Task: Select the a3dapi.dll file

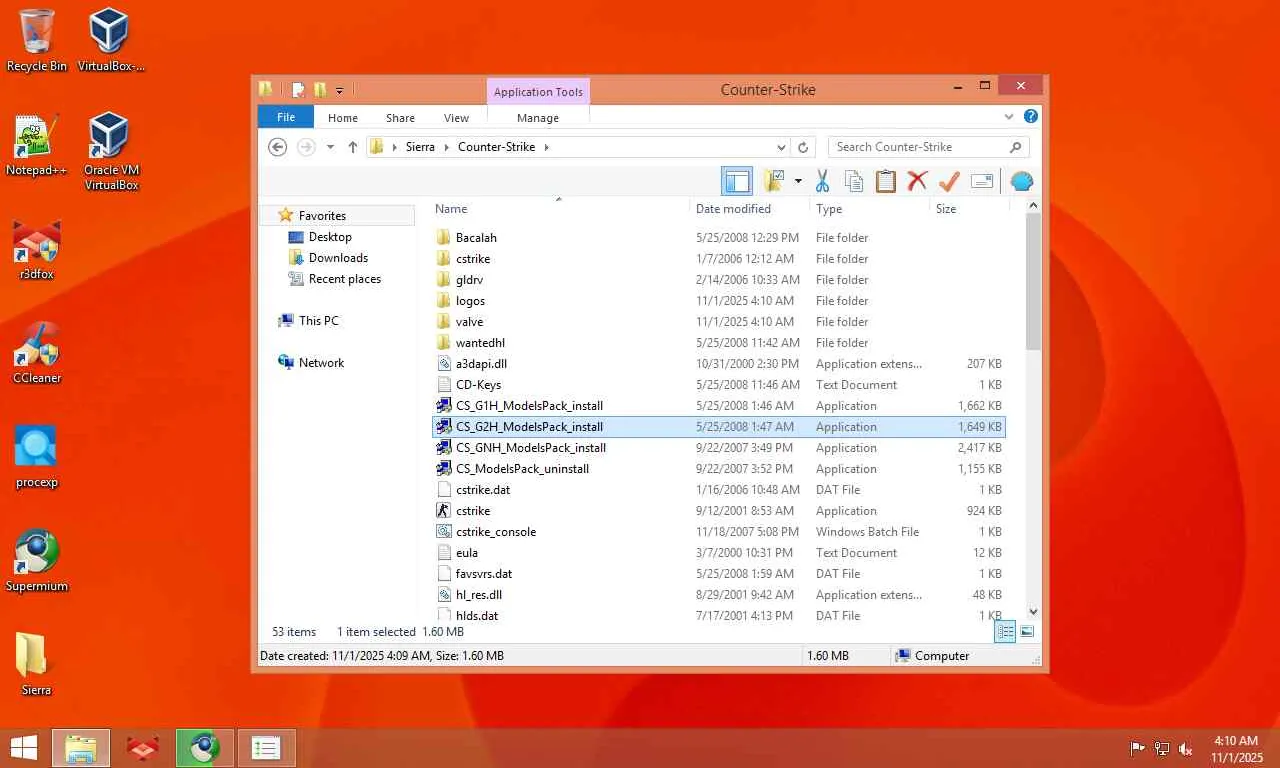Action: coord(719,364)
